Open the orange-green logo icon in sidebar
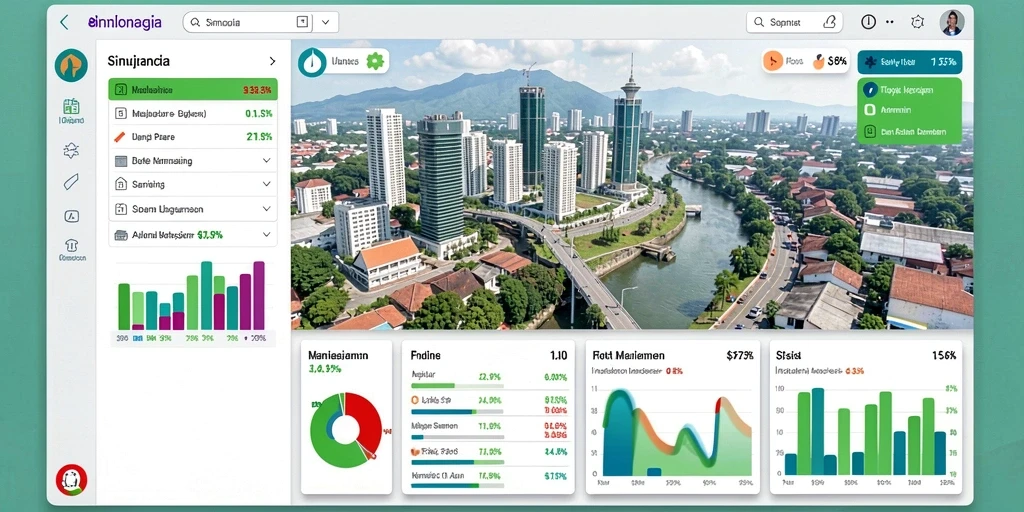 pyautogui.click(x=71, y=65)
